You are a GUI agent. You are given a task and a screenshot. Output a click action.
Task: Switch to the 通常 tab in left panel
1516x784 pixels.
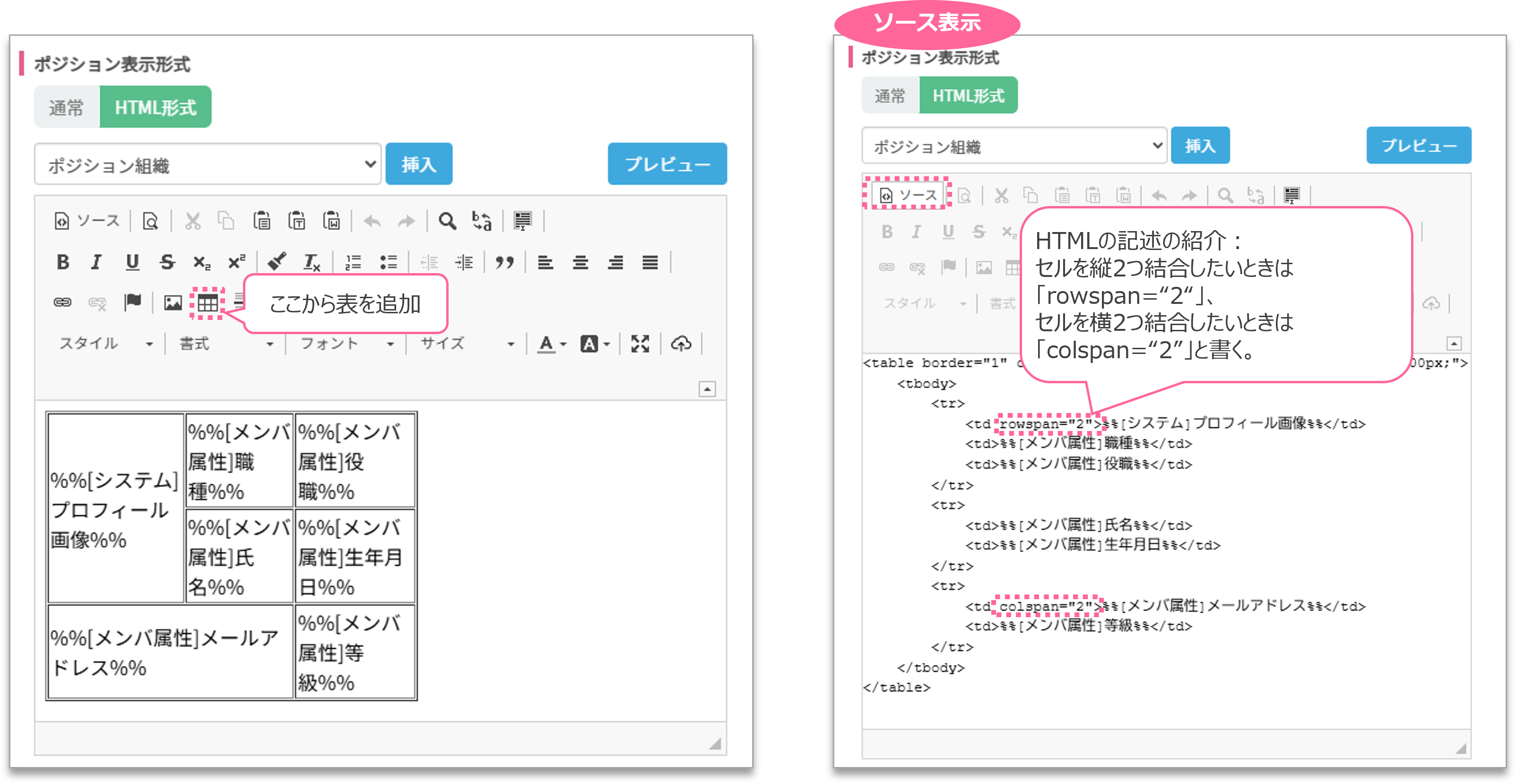[x=67, y=108]
